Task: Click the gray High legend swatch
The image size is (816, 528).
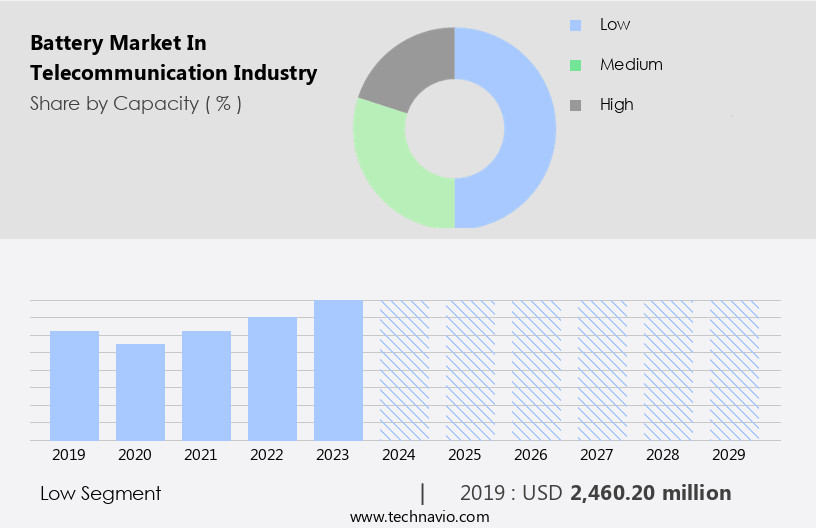Action: pyautogui.click(x=575, y=105)
